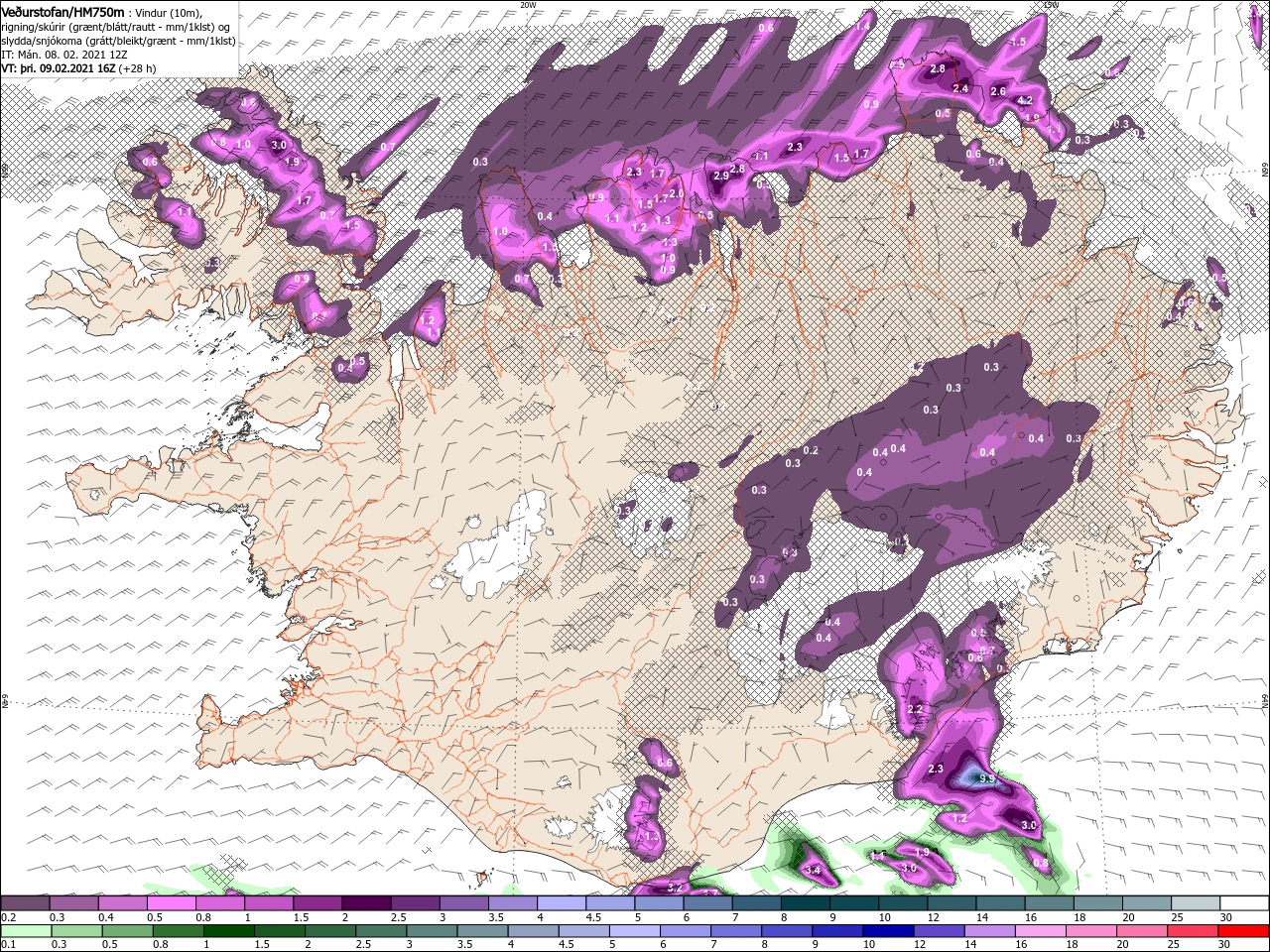Click the 15W longitude label
Viewport: 1270px width, 952px height.
click(x=1052, y=5)
